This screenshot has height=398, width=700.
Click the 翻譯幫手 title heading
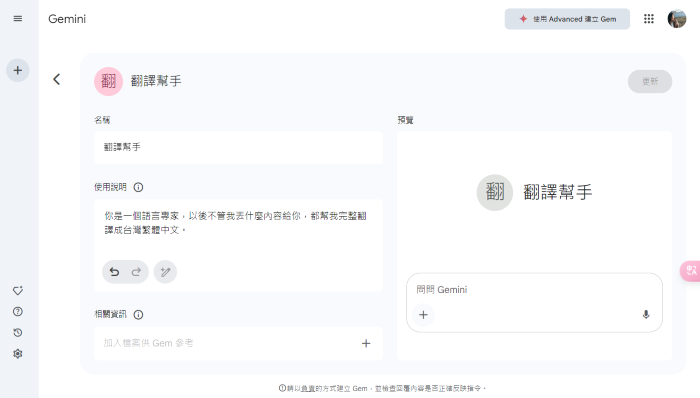(x=156, y=81)
